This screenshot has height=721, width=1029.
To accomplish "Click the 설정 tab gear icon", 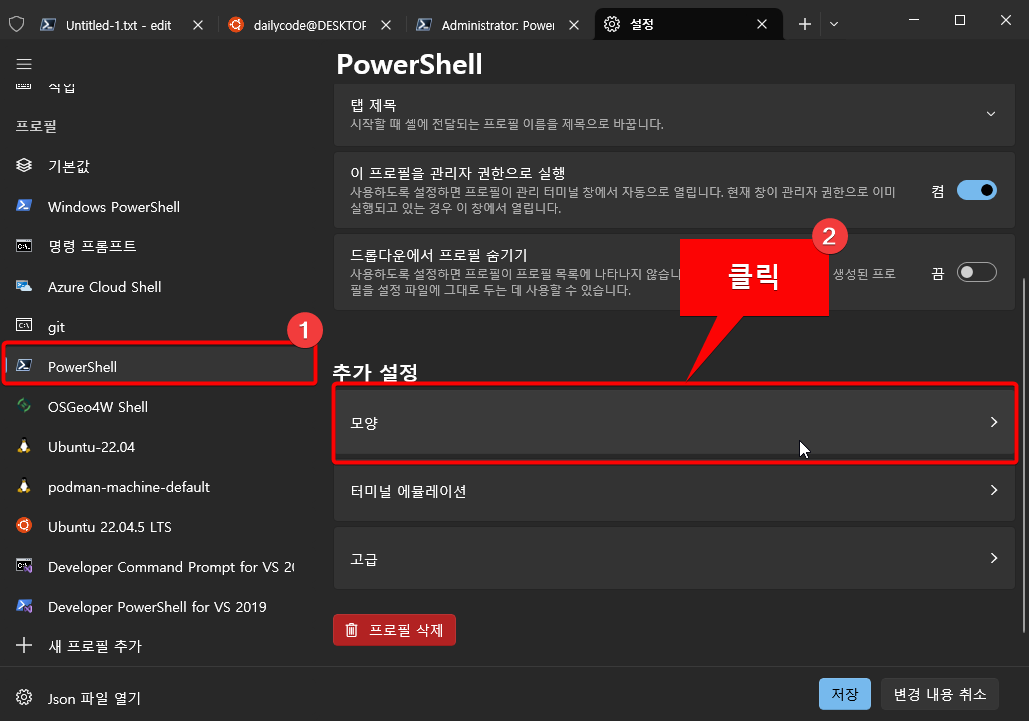I will (612, 24).
